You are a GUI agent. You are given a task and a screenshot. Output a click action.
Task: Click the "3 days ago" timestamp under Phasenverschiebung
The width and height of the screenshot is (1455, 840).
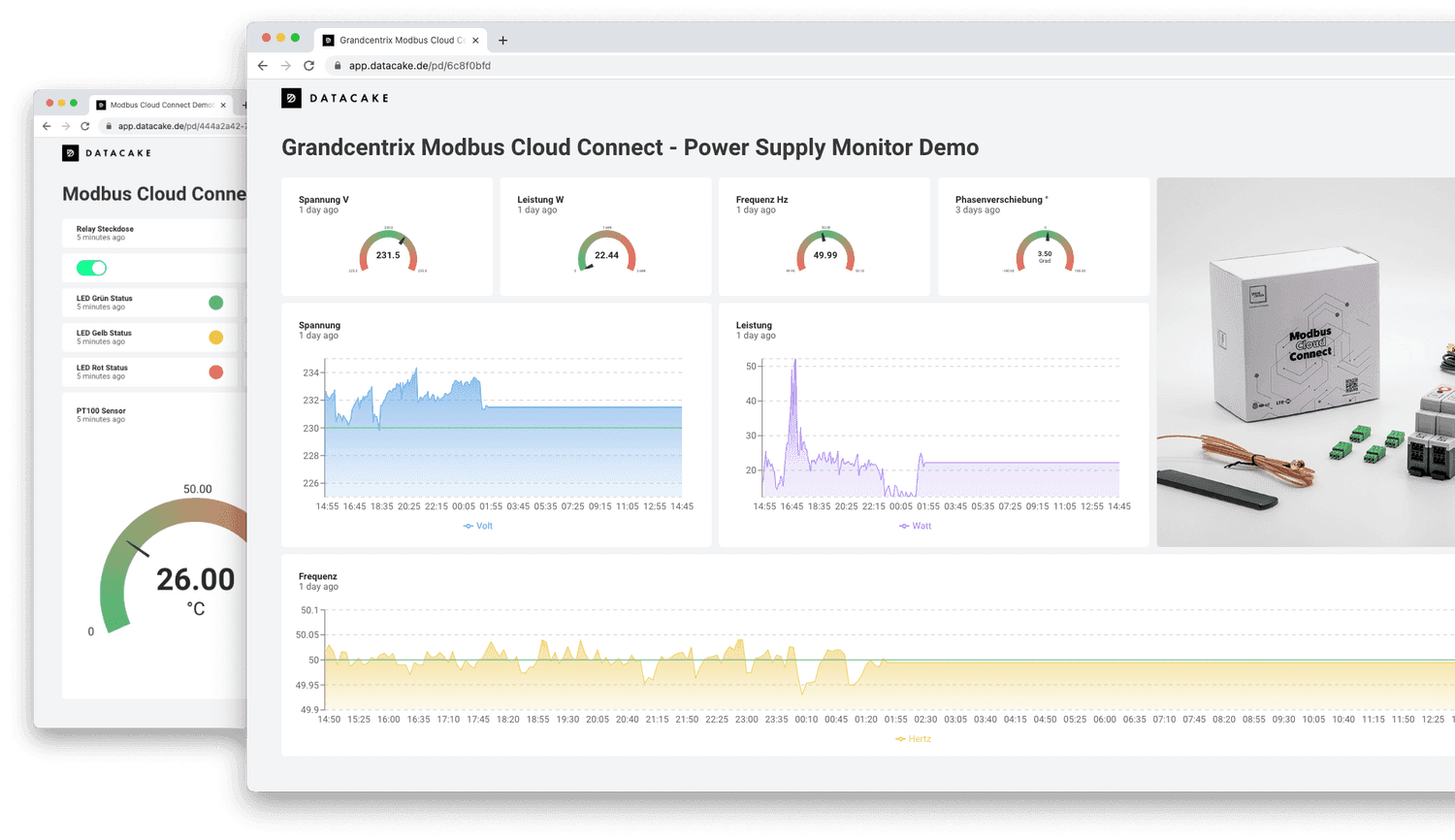pos(978,210)
